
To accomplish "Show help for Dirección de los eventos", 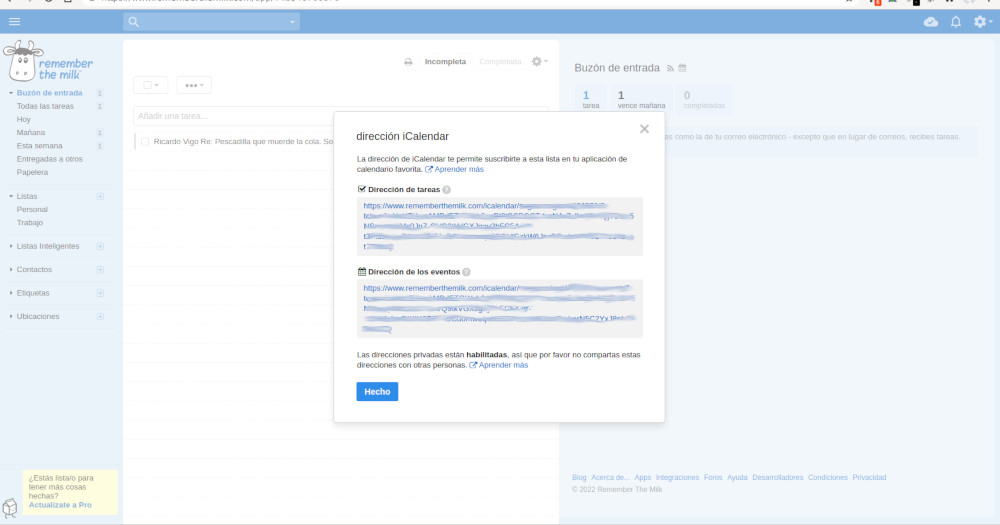I will tap(466, 272).
